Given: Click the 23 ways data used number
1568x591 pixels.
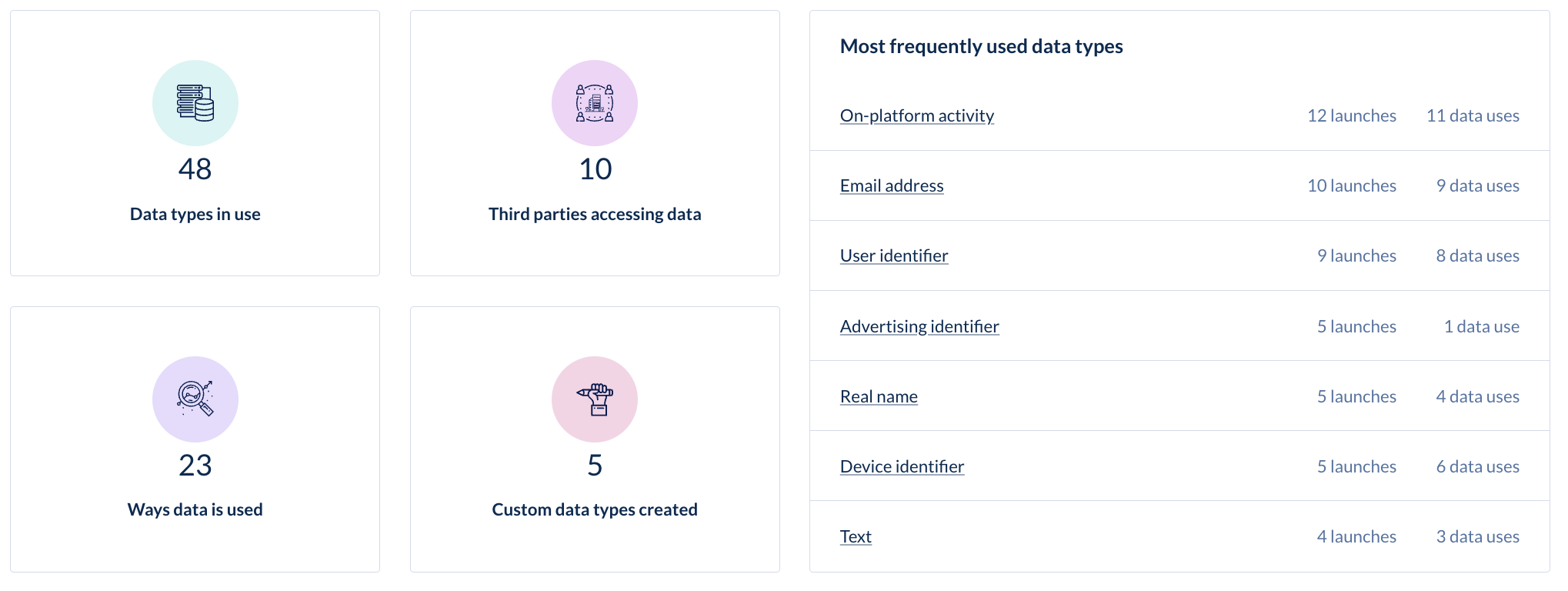Looking at the screenshot, I should coord(195,466).
